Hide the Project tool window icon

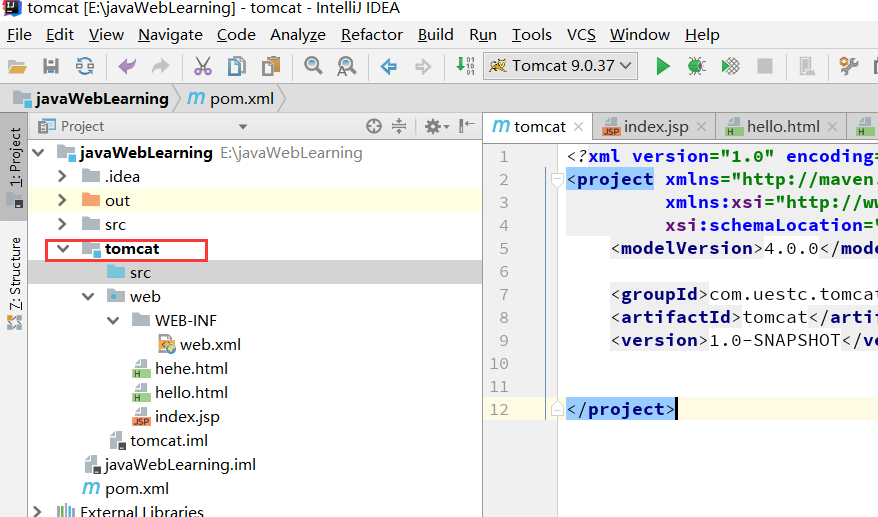(x=466, y=126)
